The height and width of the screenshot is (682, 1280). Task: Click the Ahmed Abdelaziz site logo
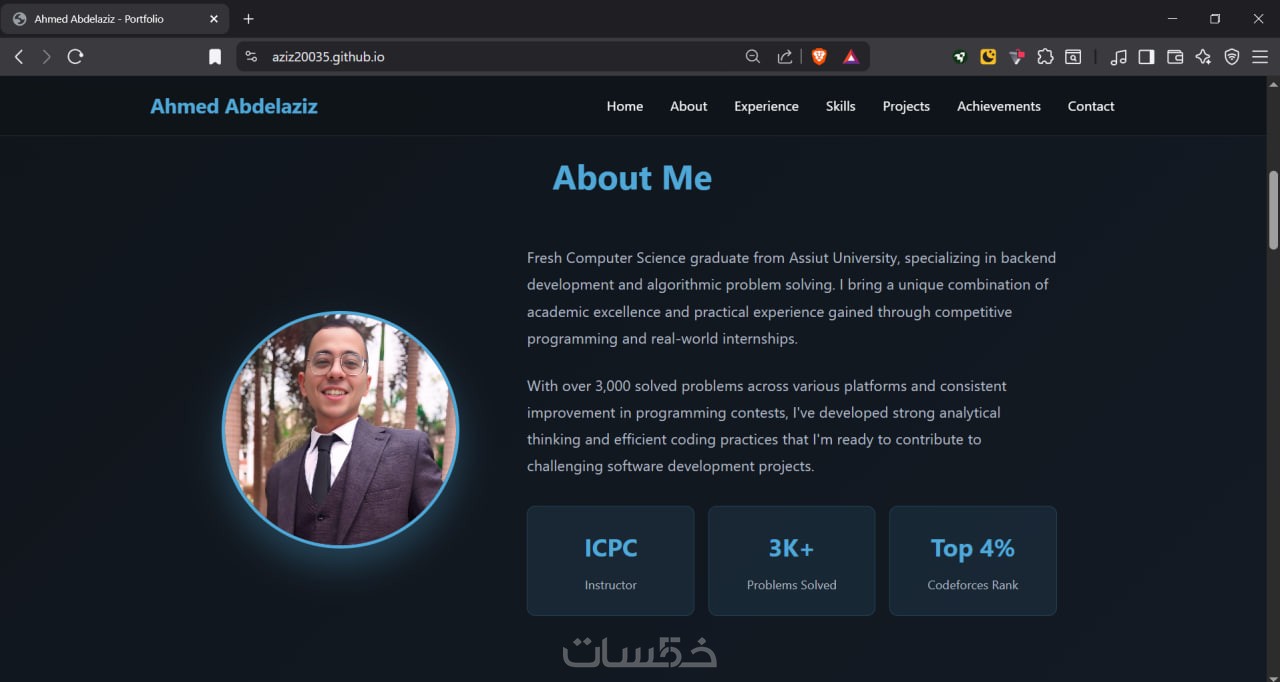click(234, 106)
